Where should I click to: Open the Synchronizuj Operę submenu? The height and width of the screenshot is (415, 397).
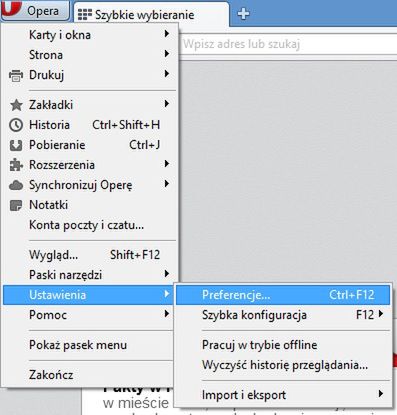pyautogui.click(x=90, y=185)
